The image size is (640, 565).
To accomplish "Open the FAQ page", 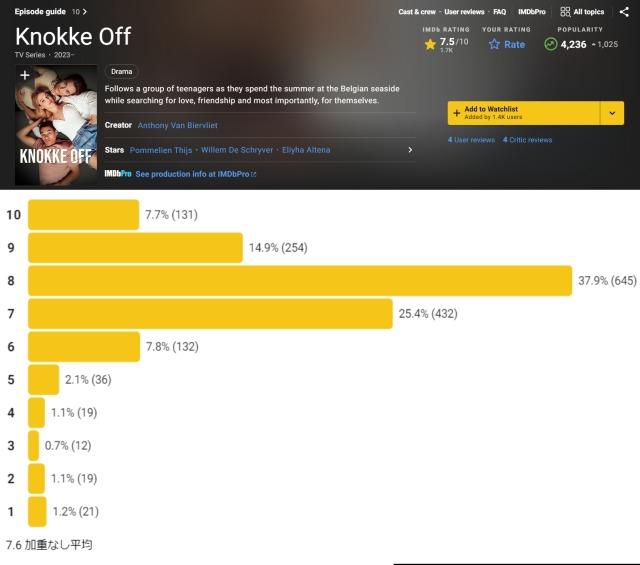I will click(x=499, y=12).
